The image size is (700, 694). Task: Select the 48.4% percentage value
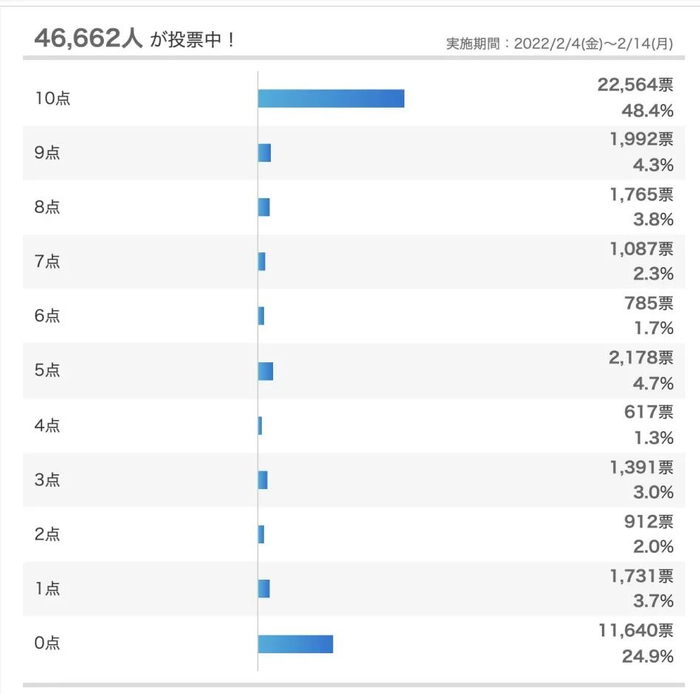pos(648,112)
